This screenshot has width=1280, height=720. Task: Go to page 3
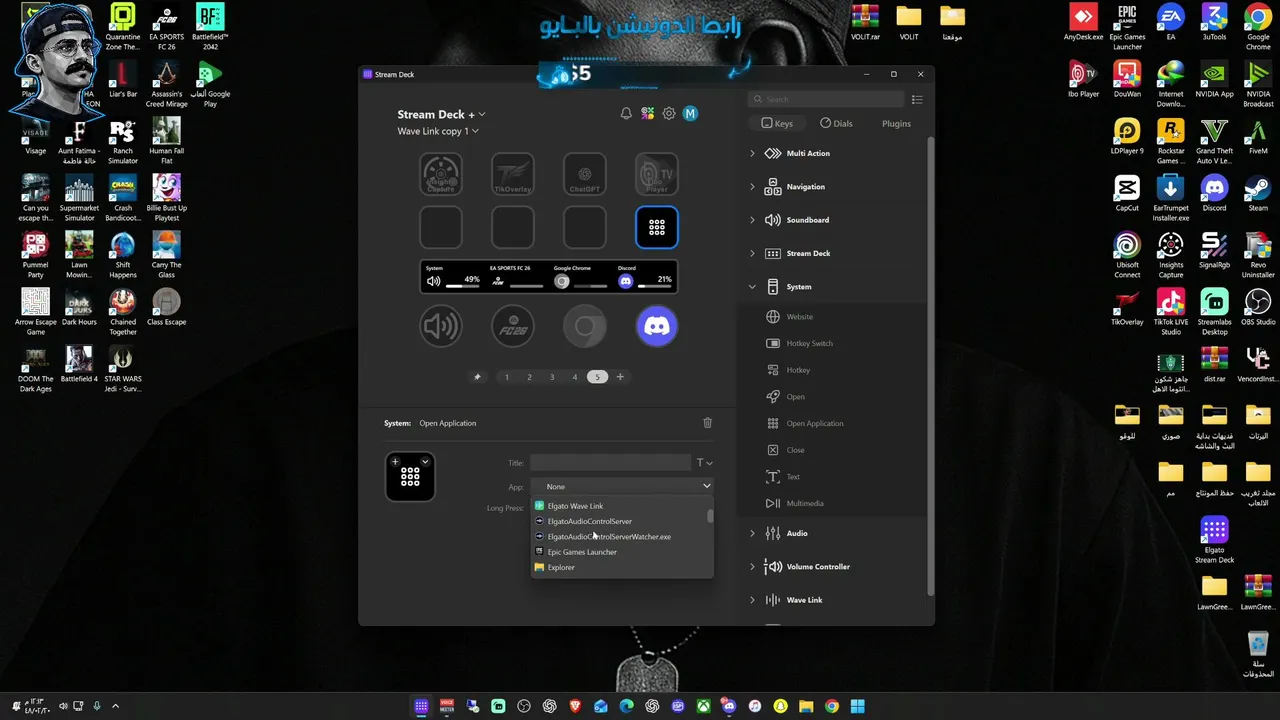click(552, 377)
